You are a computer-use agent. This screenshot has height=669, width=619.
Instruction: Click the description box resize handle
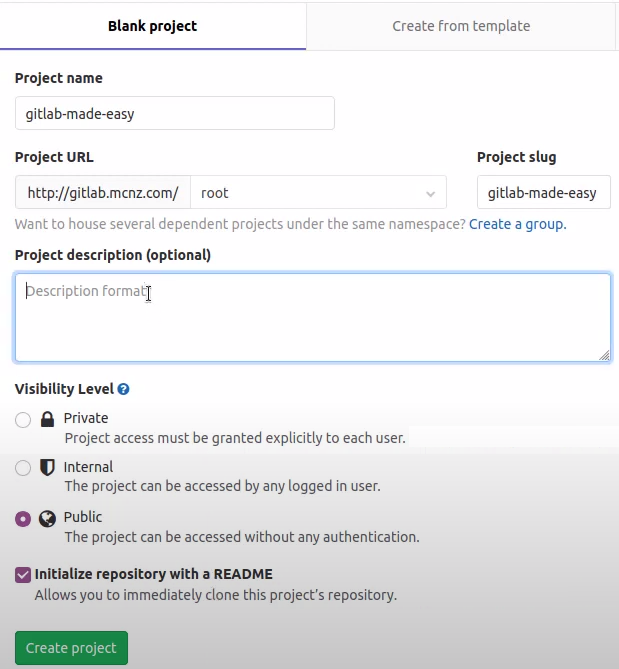(604, 355)
